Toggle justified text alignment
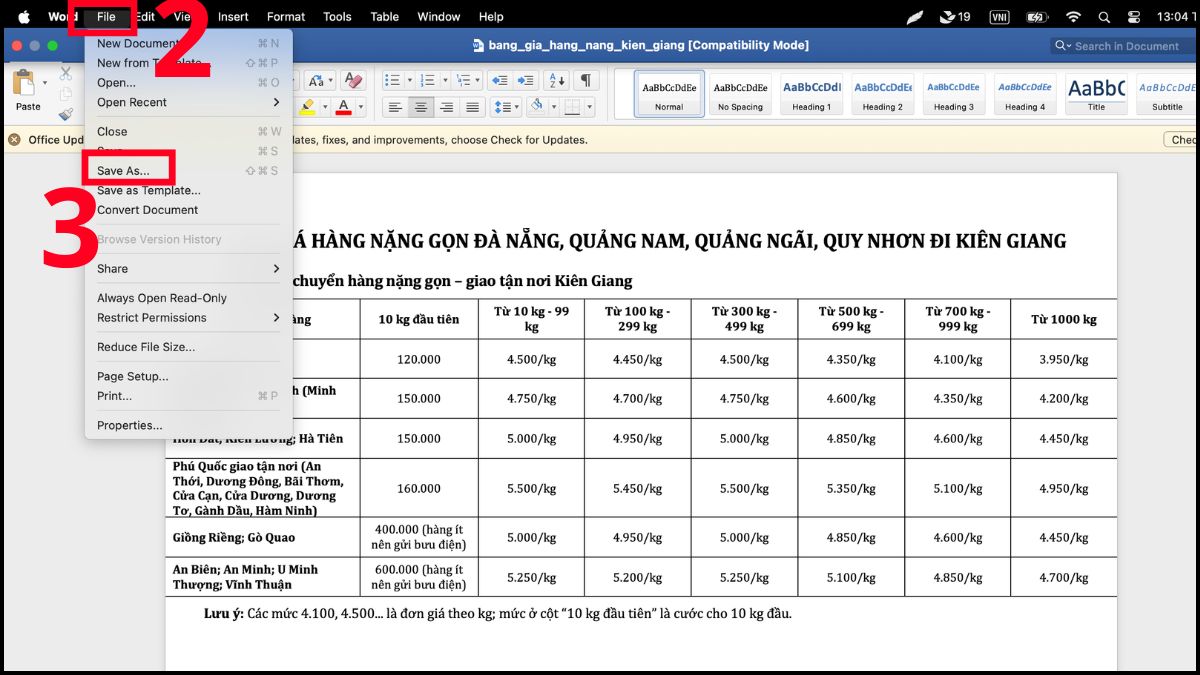This screenshot has width=1200, height=675. [x=473, y=107]
